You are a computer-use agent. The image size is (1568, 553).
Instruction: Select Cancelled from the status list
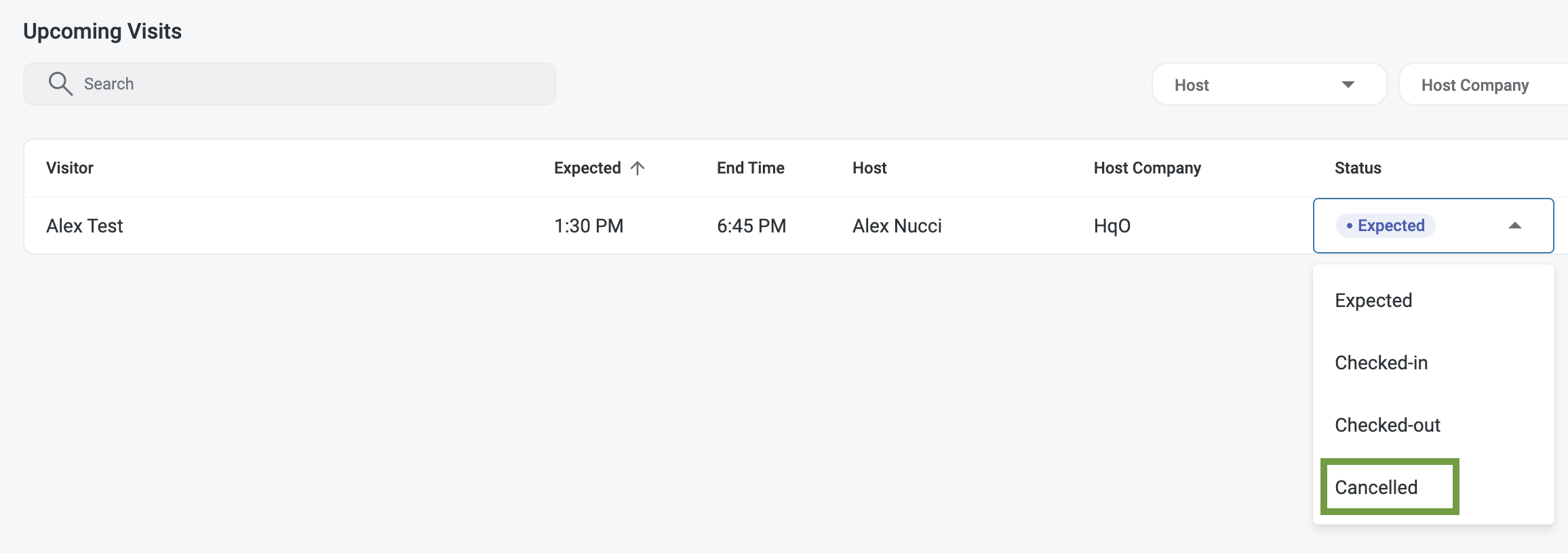pos(1376,487)
